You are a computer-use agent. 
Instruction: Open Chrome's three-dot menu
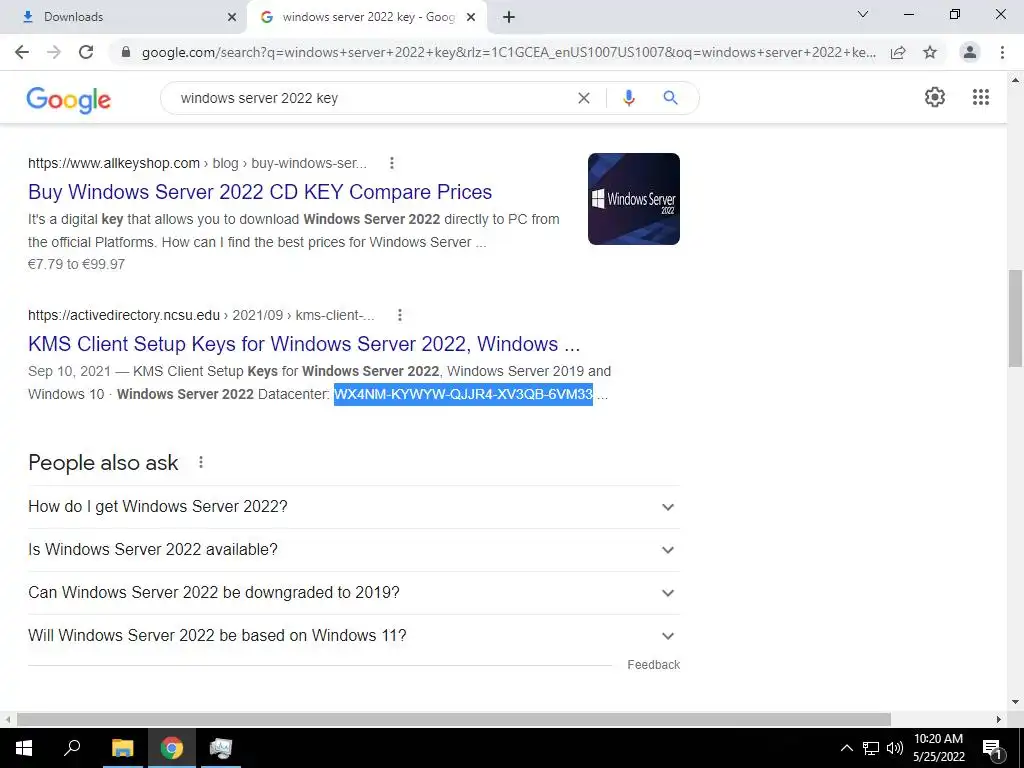1002,52
